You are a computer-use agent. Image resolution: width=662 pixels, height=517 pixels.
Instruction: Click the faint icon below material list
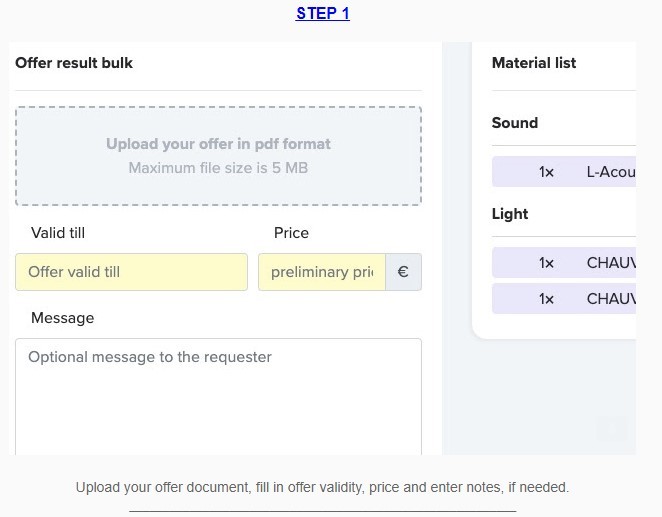tap(612, 429)
